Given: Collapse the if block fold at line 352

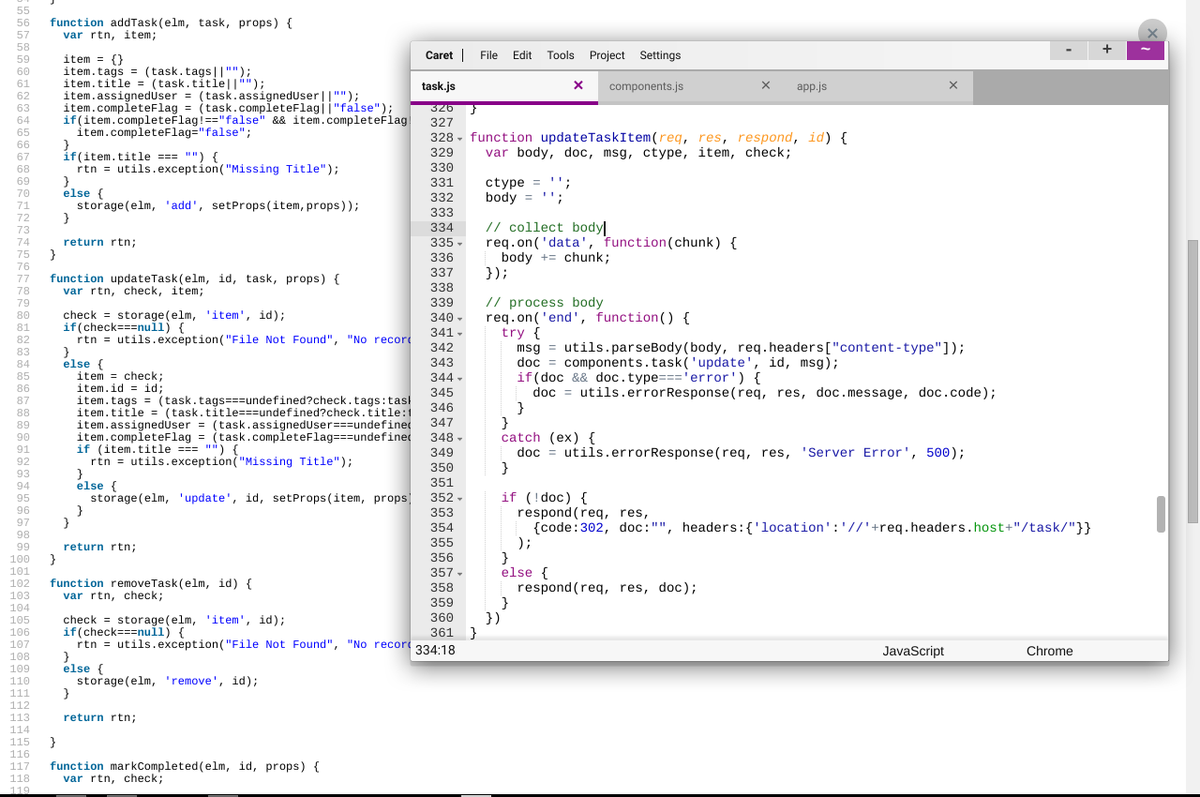Looking at the screenshot, I should [x=460, y=498].
